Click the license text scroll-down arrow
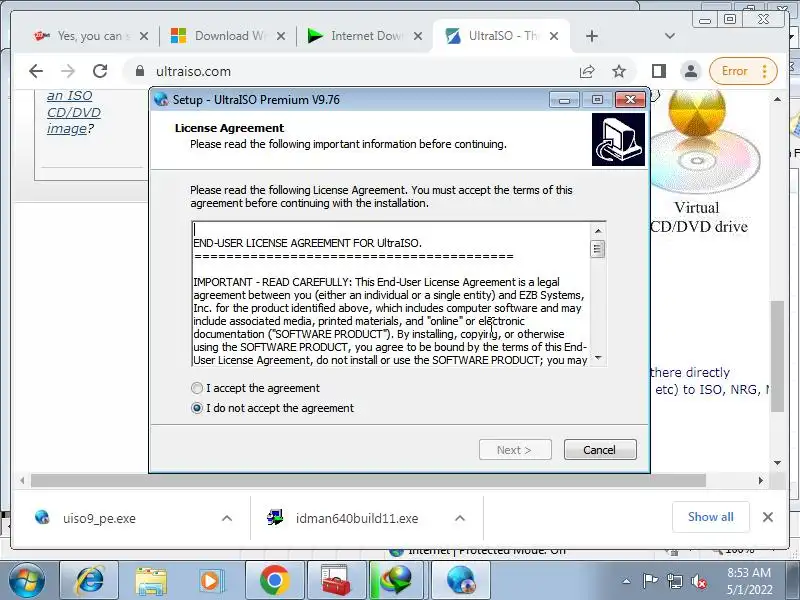800x600 pixels. tap(598, 358)
